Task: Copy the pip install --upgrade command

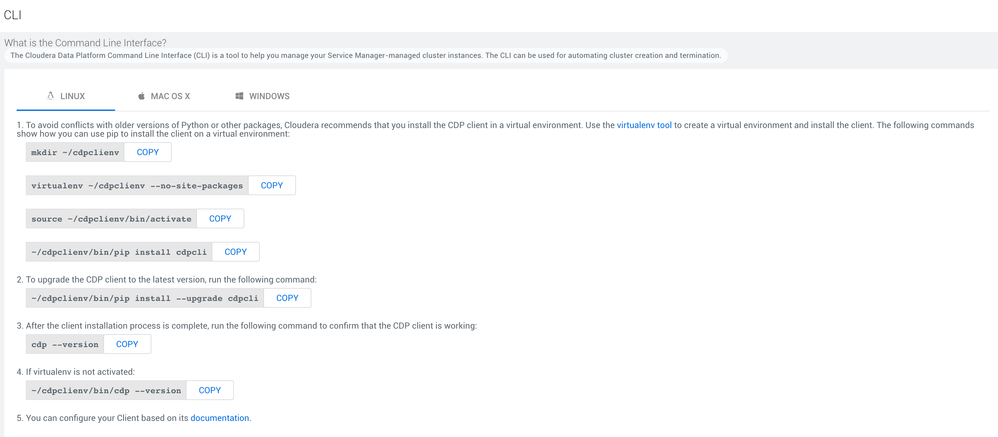Action: pyautogui.click(x=287, y=298)
